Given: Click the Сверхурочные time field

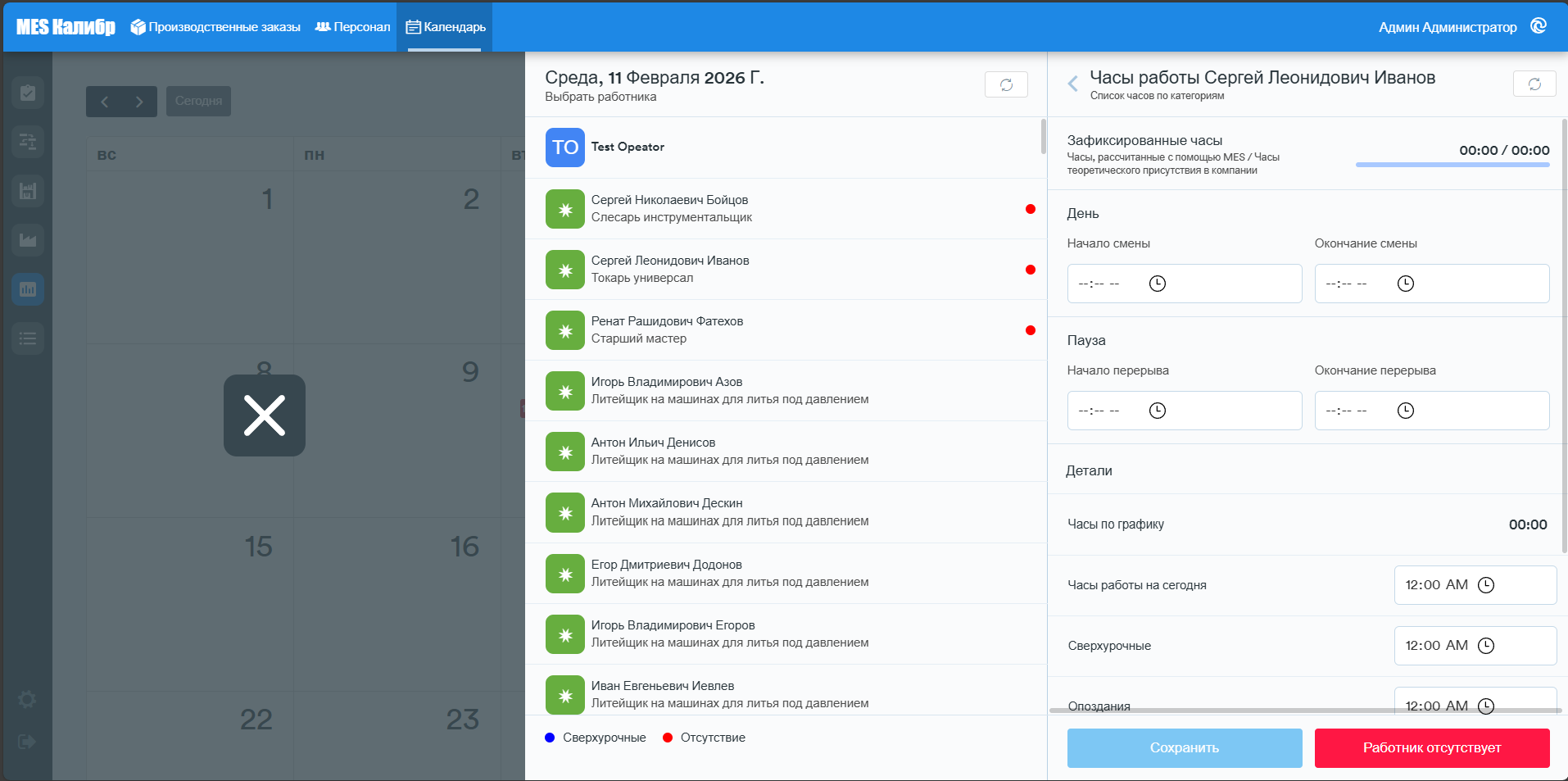Looking at the screenshot, I should coord(1475,646).
